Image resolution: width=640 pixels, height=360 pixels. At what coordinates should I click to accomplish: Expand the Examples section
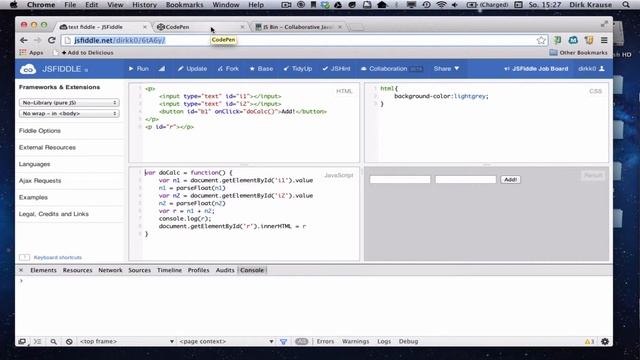[x=33, y=197]
